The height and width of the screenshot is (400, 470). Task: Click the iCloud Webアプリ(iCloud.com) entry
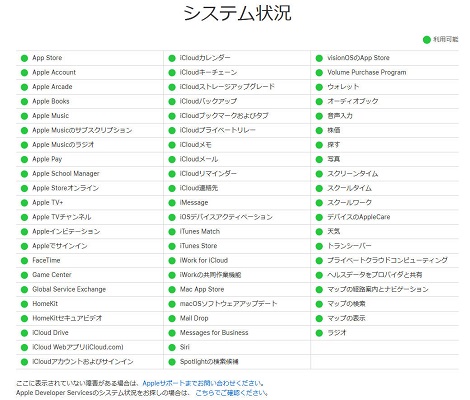pyautogui.click(x=78, y=347)
